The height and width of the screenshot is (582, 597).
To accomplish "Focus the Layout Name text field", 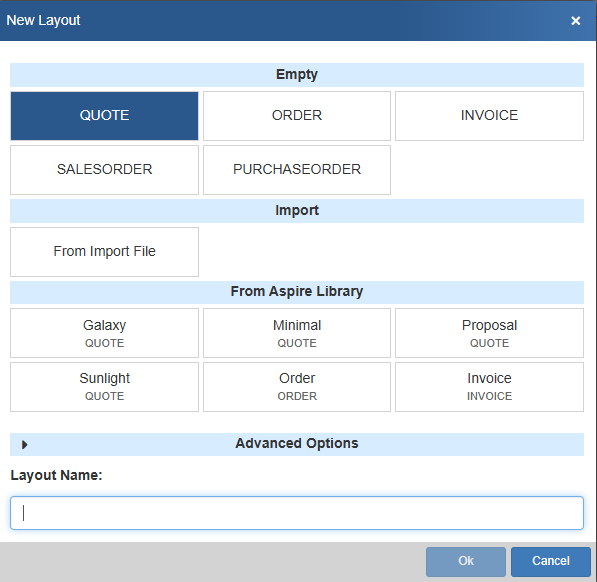I will (x=297, y=513).
